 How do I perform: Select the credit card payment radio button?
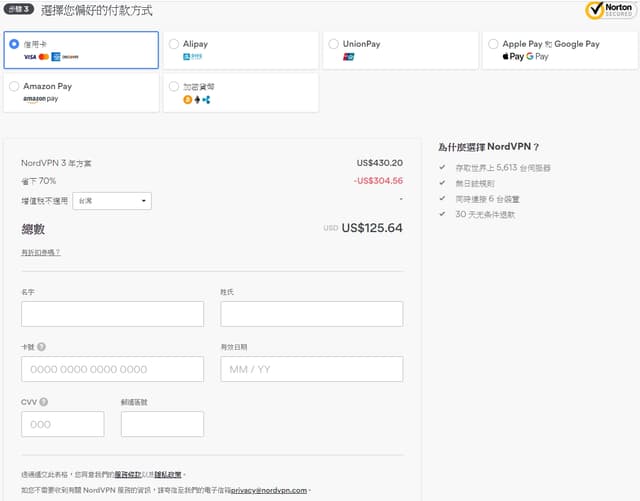14,44
